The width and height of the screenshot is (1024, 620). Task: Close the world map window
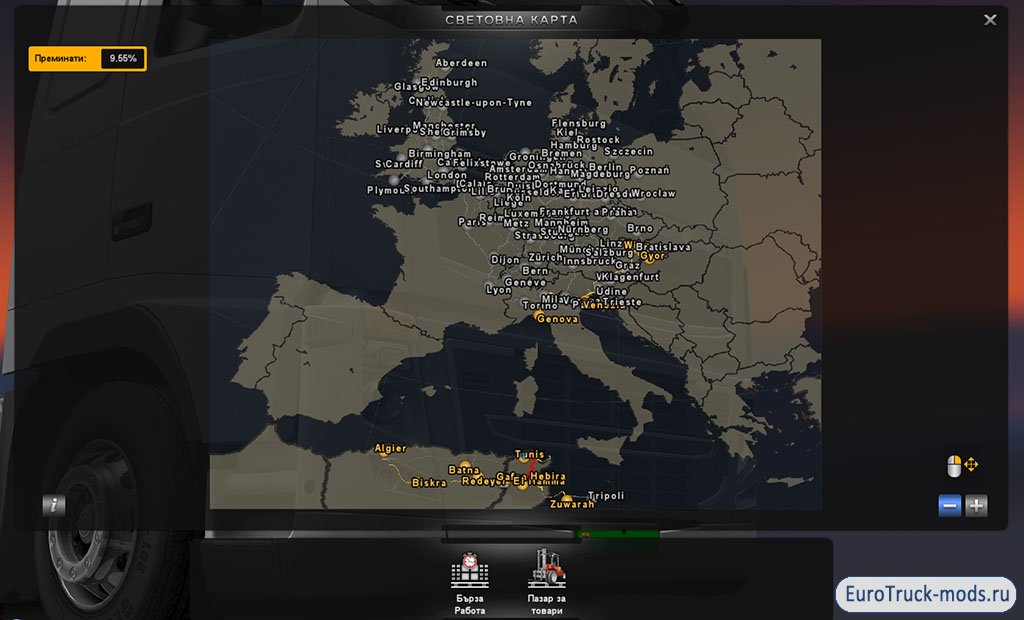point(990,20)
